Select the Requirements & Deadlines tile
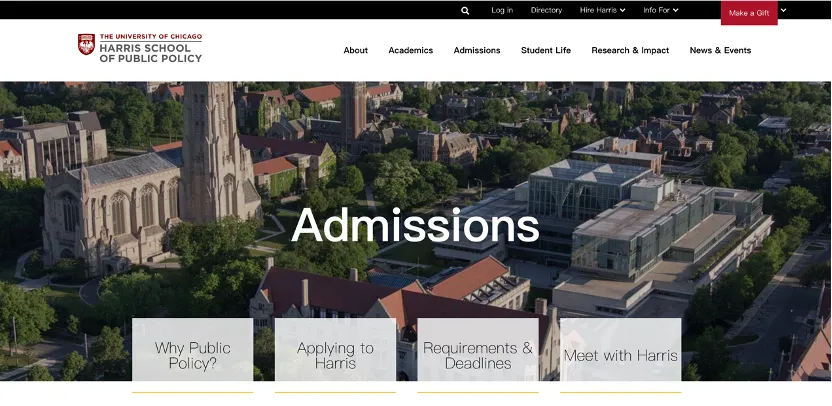 pos(478,354)
